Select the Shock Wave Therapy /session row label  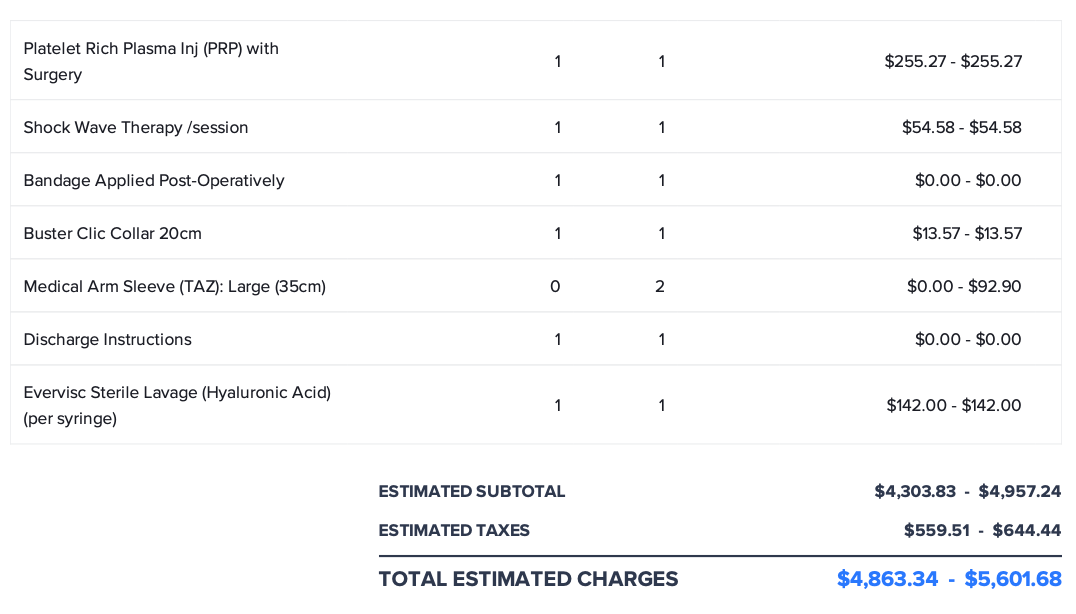coord(136,127)
